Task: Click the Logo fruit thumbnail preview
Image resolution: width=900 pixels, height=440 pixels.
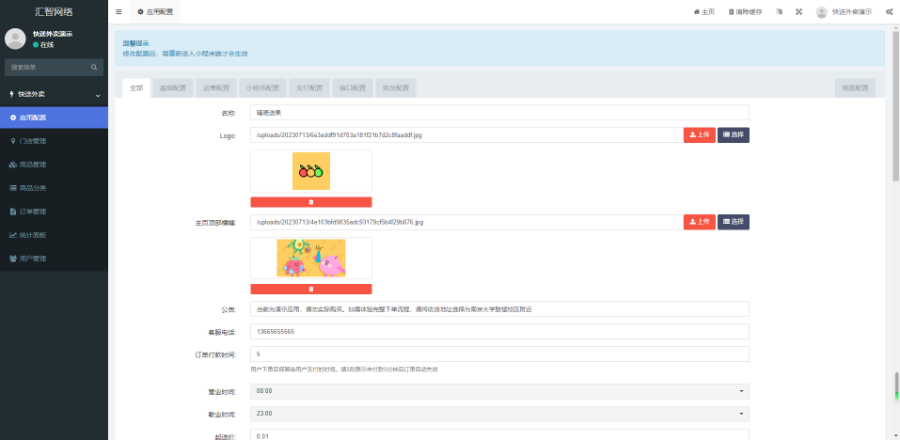Action: [311, 171]
